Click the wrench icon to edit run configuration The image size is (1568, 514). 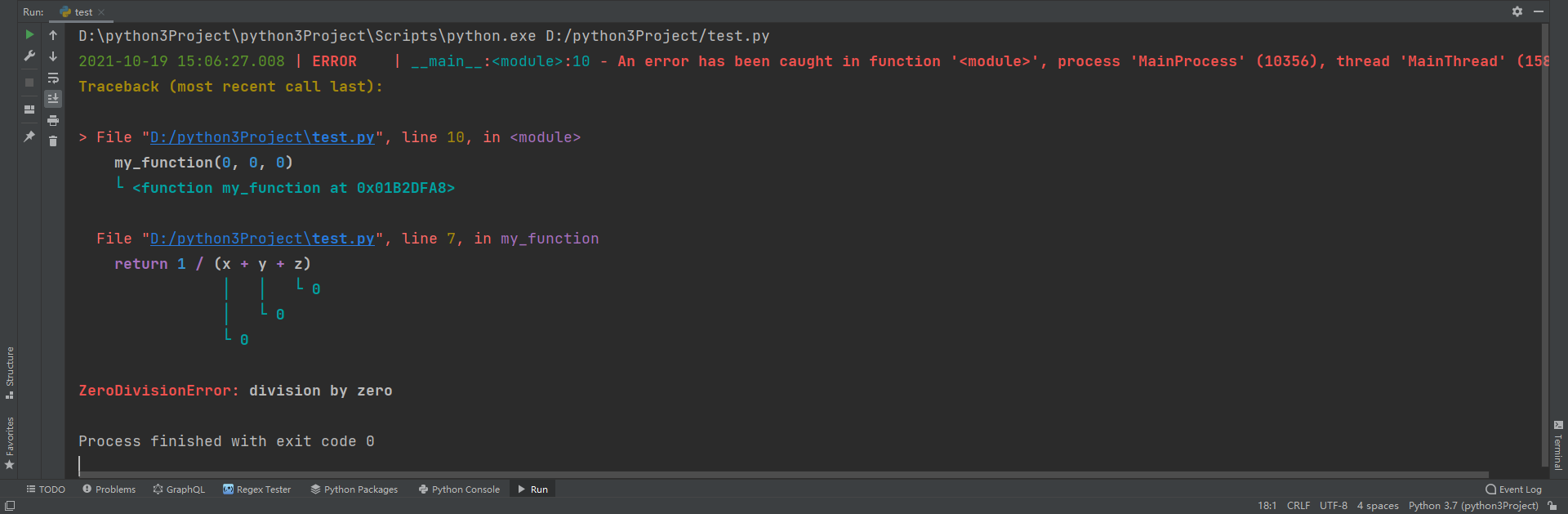(x=29, y=56)
